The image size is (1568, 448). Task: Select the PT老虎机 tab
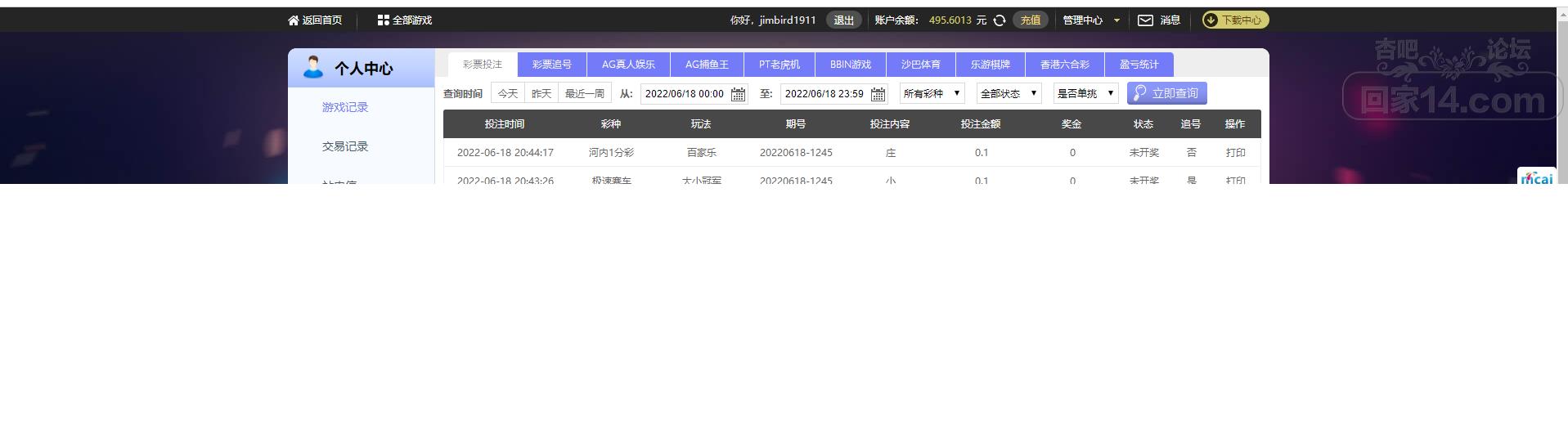[x=780, y=65]
